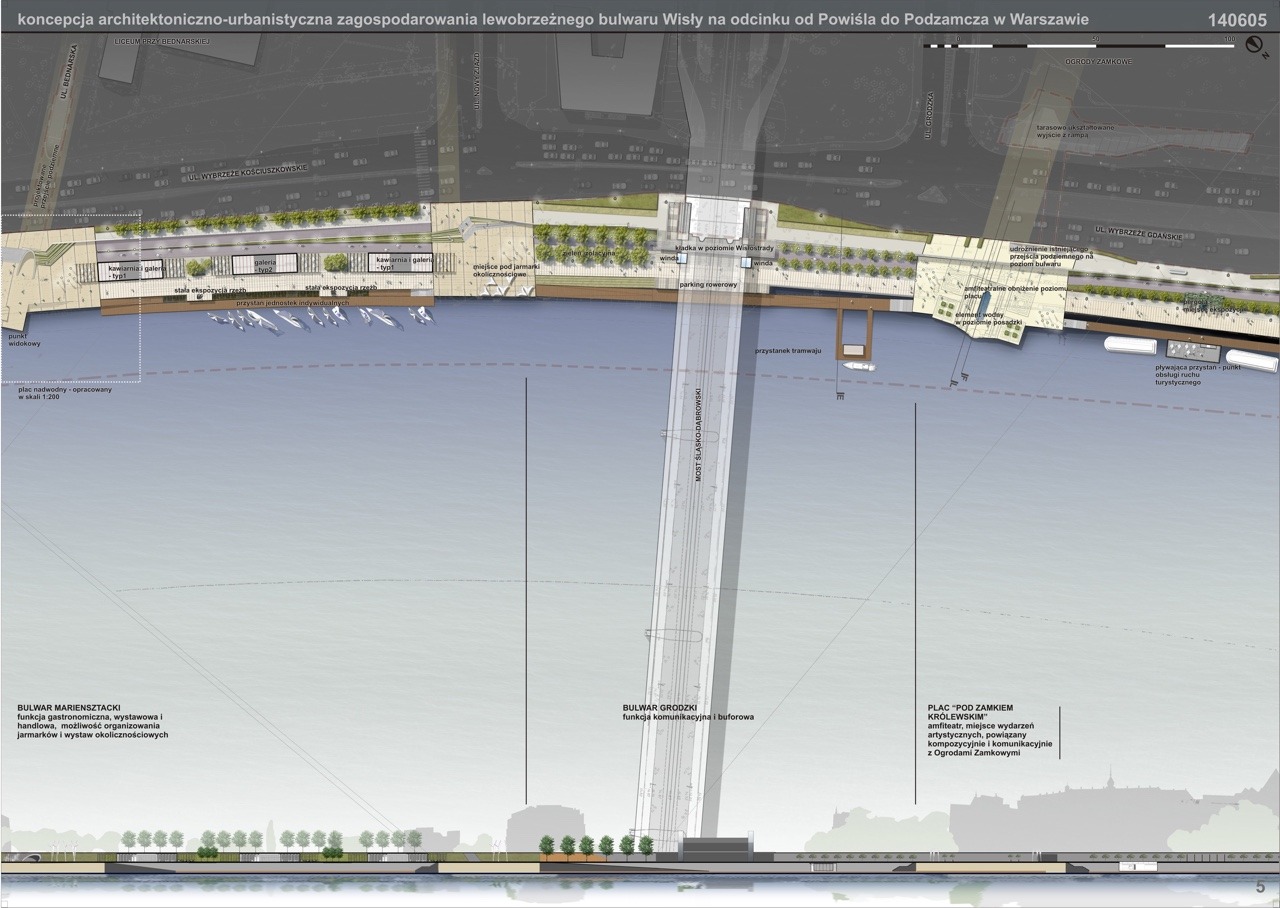This screenshot has height=908, width=1280.
Task: Click the page number 5 in corner
Action: 1260,888
